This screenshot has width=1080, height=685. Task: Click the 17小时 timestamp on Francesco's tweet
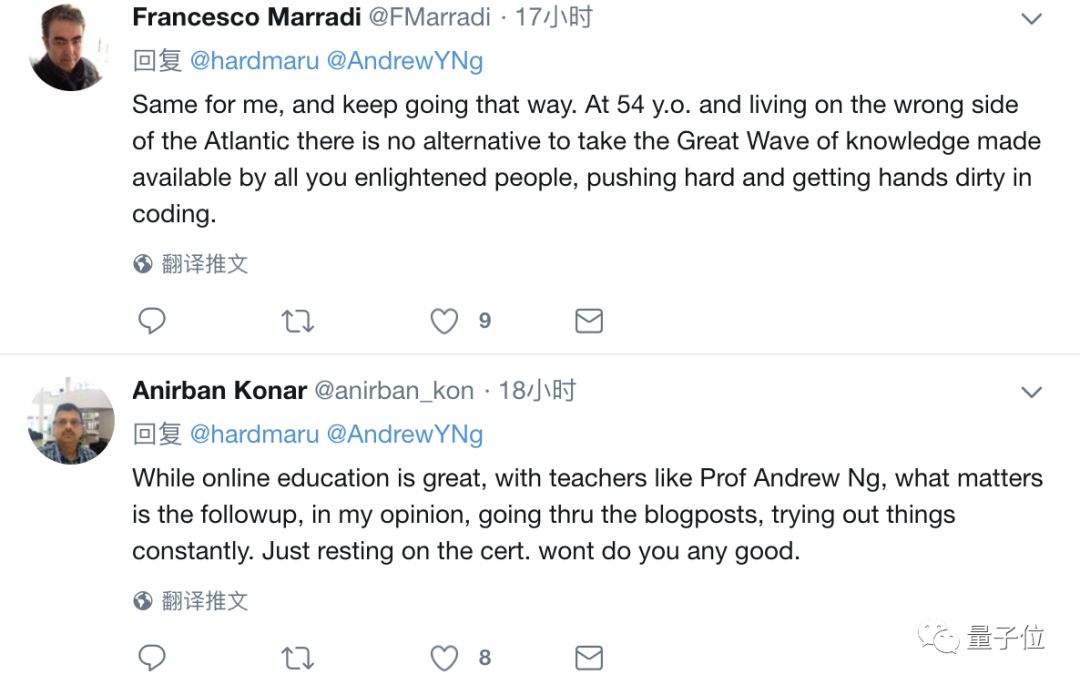(553, 17)
